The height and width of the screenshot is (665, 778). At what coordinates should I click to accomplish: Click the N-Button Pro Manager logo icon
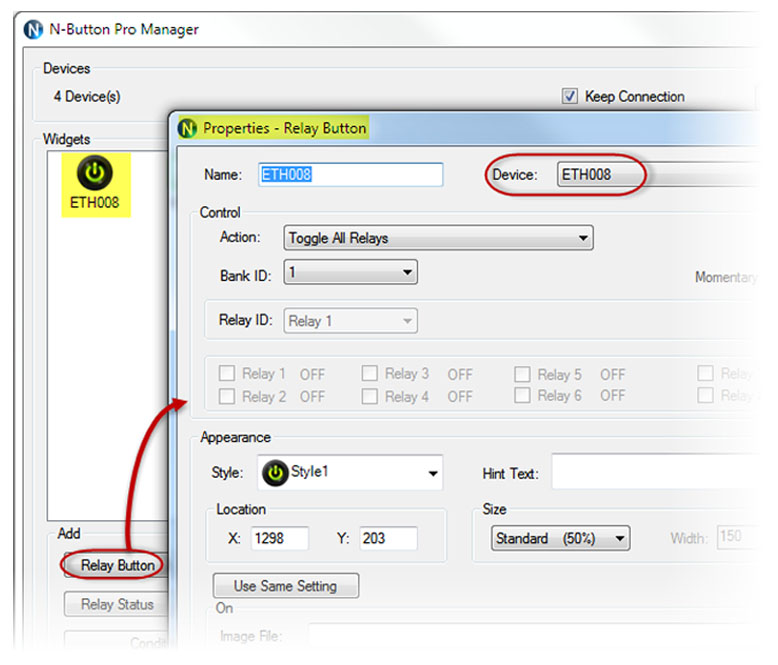(x=33, y=29)
